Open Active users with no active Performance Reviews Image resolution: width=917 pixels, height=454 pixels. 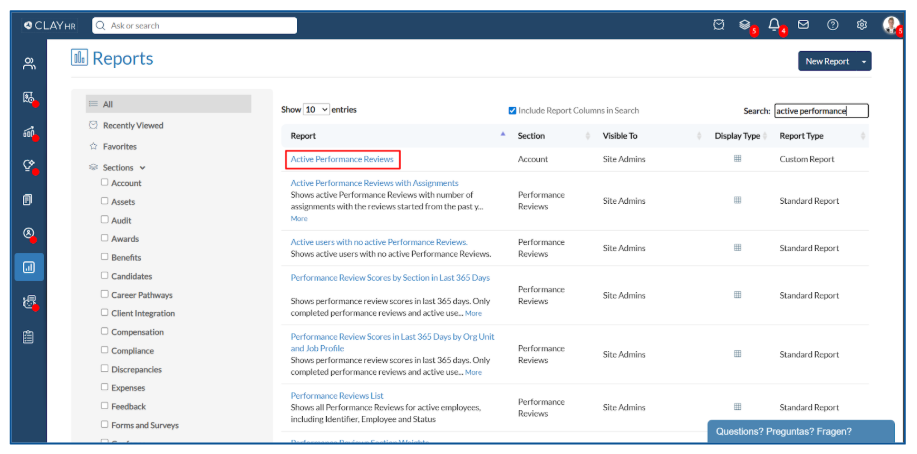coord(379,242)
